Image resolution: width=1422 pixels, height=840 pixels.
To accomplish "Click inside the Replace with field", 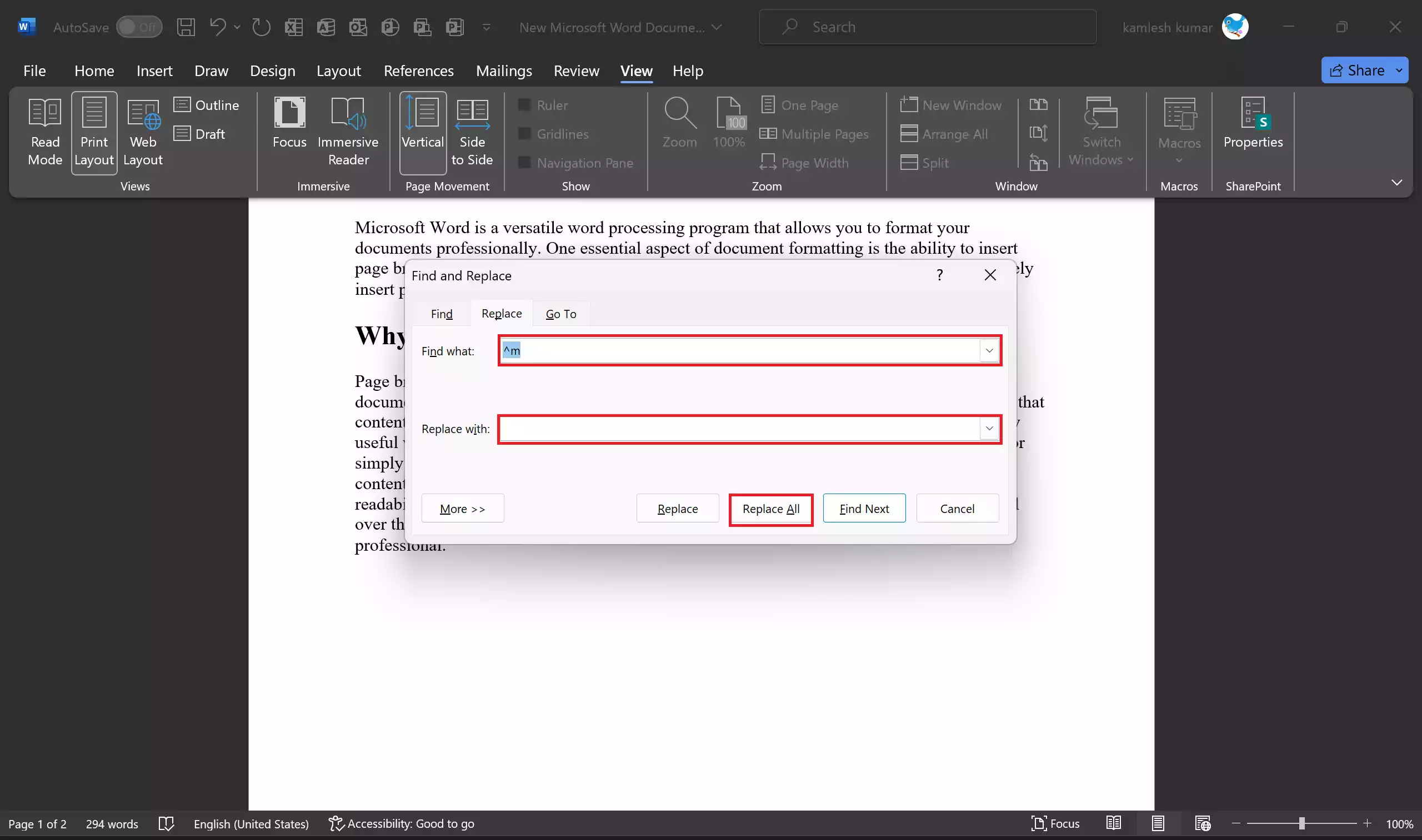I will point(736,429).
